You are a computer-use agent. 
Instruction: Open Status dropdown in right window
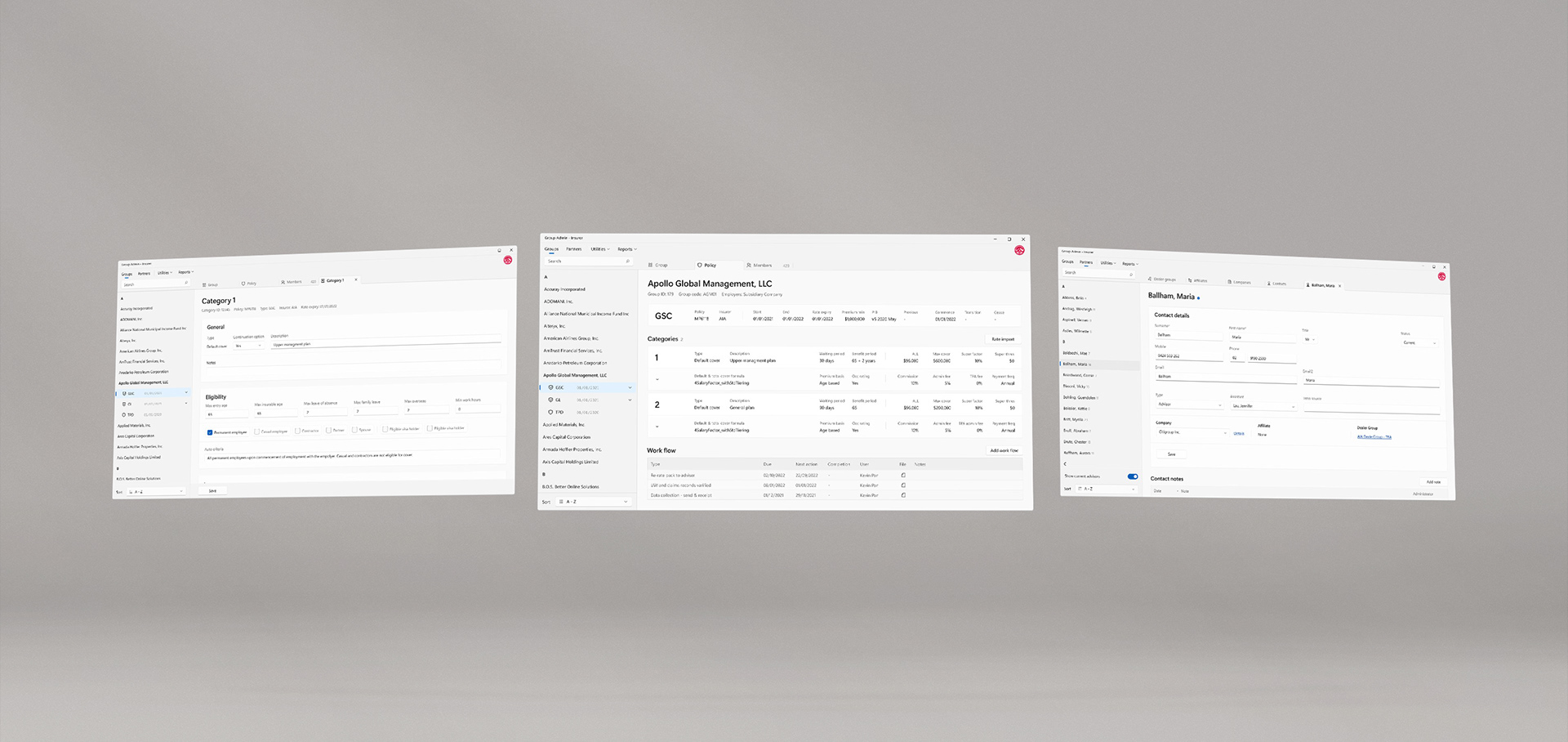point(1419,342)
